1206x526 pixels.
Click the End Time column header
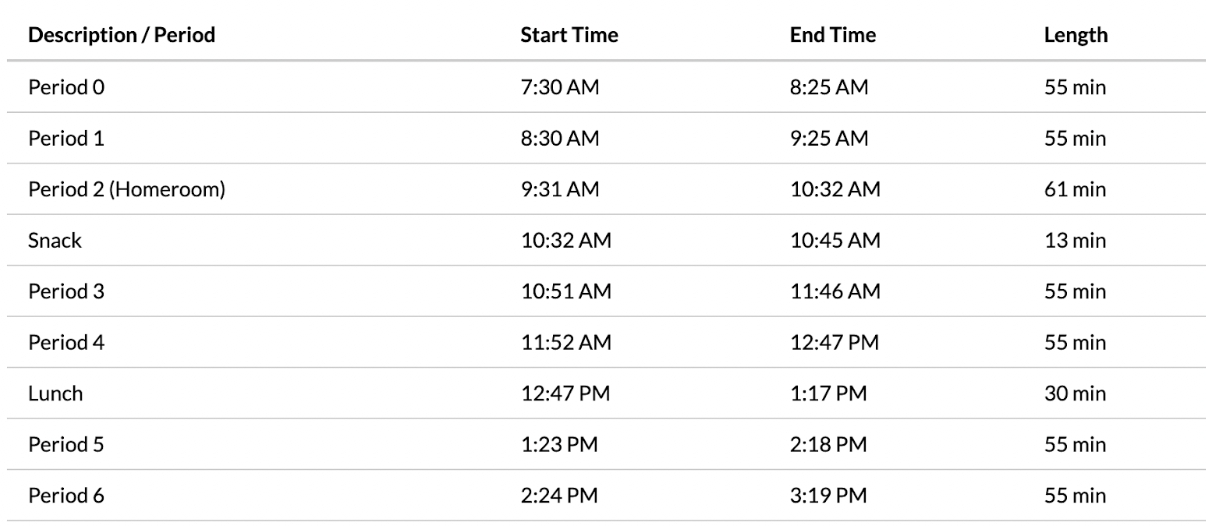pyautogui.click(x=832, y=35)
